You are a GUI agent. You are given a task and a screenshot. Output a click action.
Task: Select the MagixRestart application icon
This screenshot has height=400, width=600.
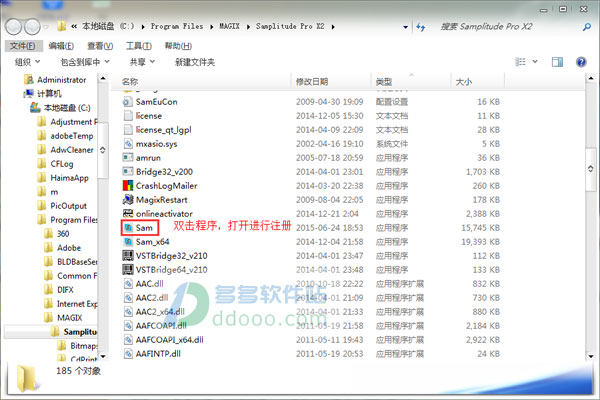click(128, 200)
